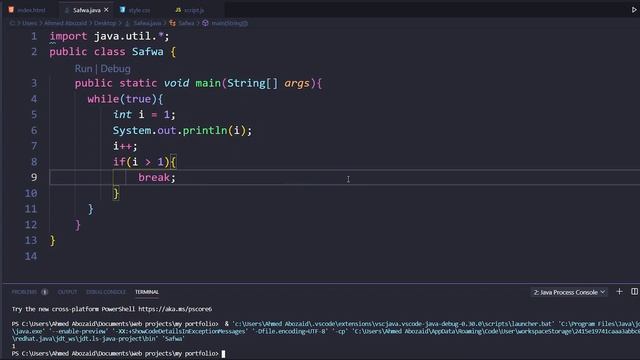Click the Debug CodeLens above main
This screenshot has height=360, width=640.
click(x=116, y=69)
